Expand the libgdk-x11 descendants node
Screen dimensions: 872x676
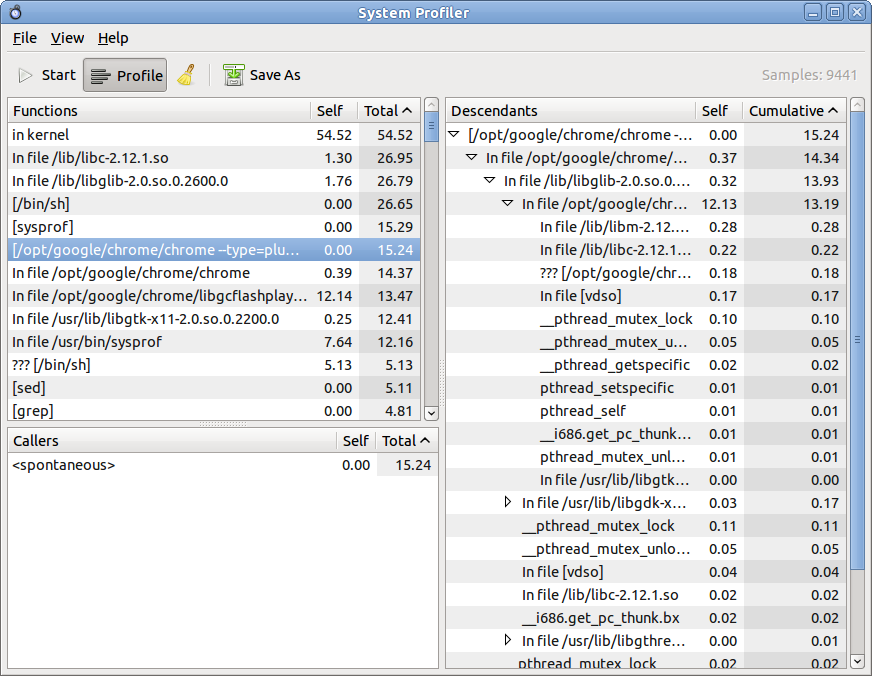(509, 502)
